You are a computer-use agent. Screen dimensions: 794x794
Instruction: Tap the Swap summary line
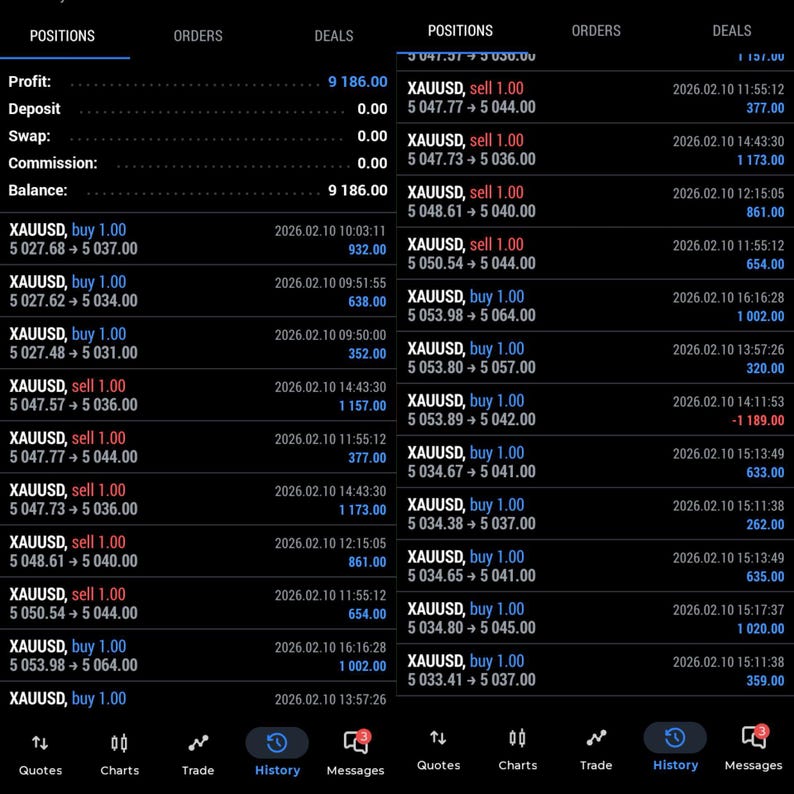[198, 136]
